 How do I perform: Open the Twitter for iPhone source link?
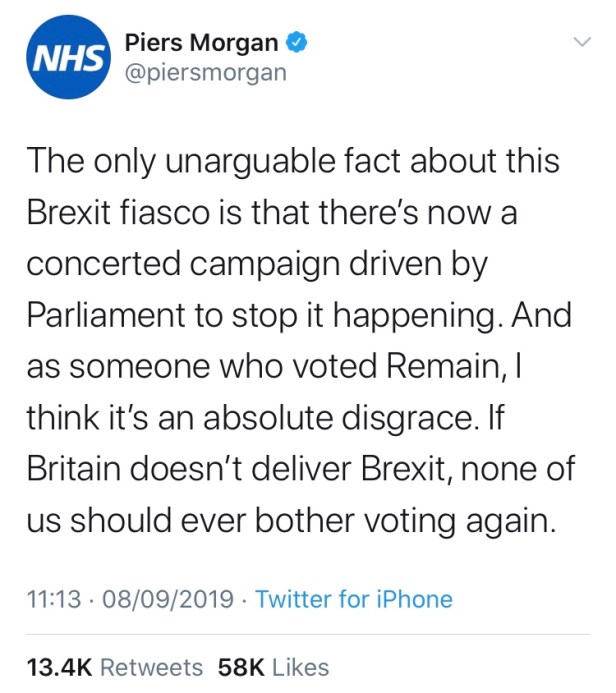tap(354, 600)
